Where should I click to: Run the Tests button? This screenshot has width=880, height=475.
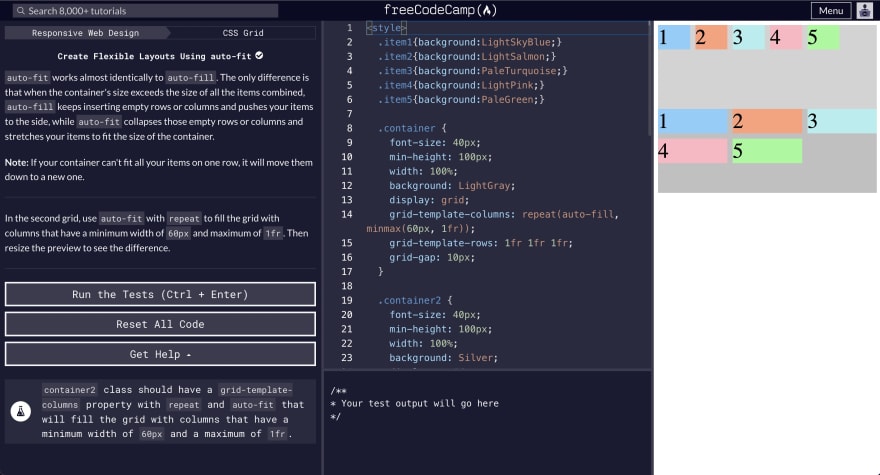[160, 294]
